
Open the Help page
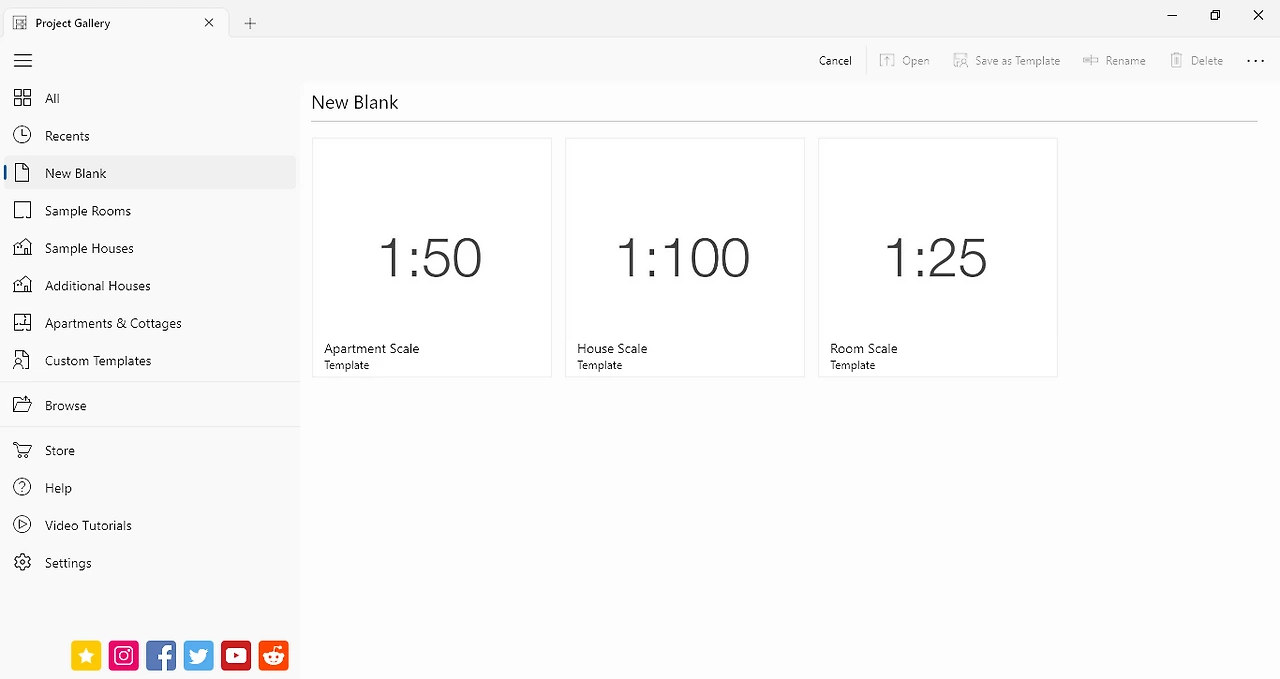click(150, 488)
